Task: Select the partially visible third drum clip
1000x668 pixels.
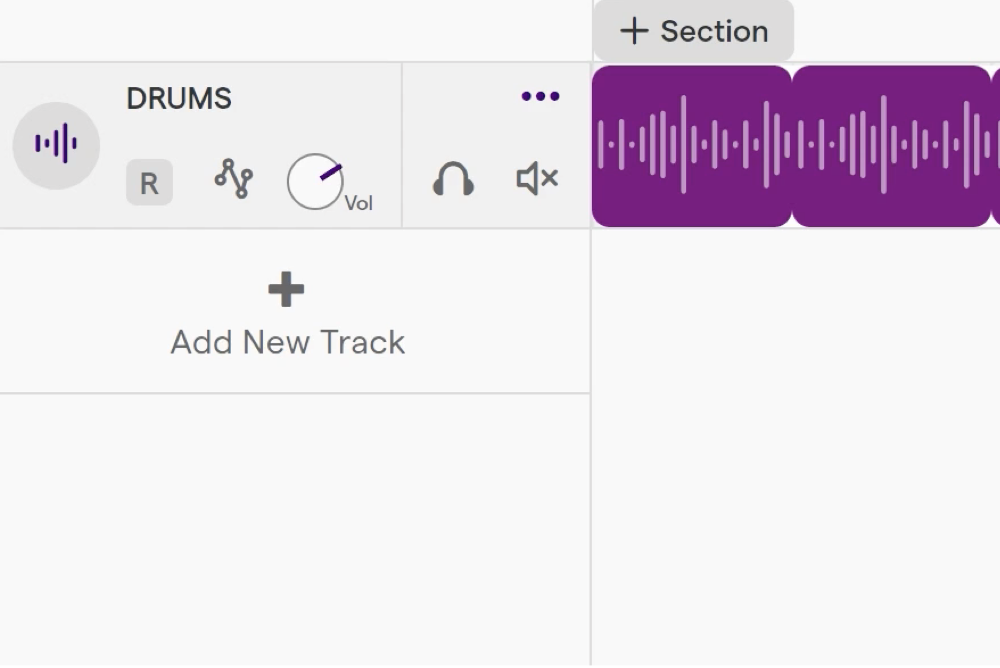Action: 996,146
